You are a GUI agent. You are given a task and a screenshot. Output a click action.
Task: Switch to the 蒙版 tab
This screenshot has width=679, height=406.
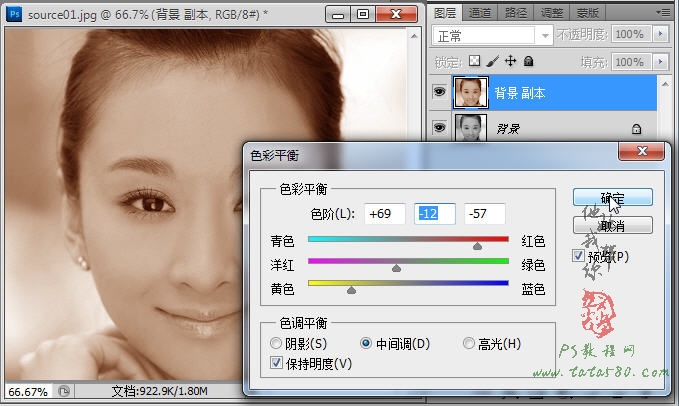click(x=587, y=13)
